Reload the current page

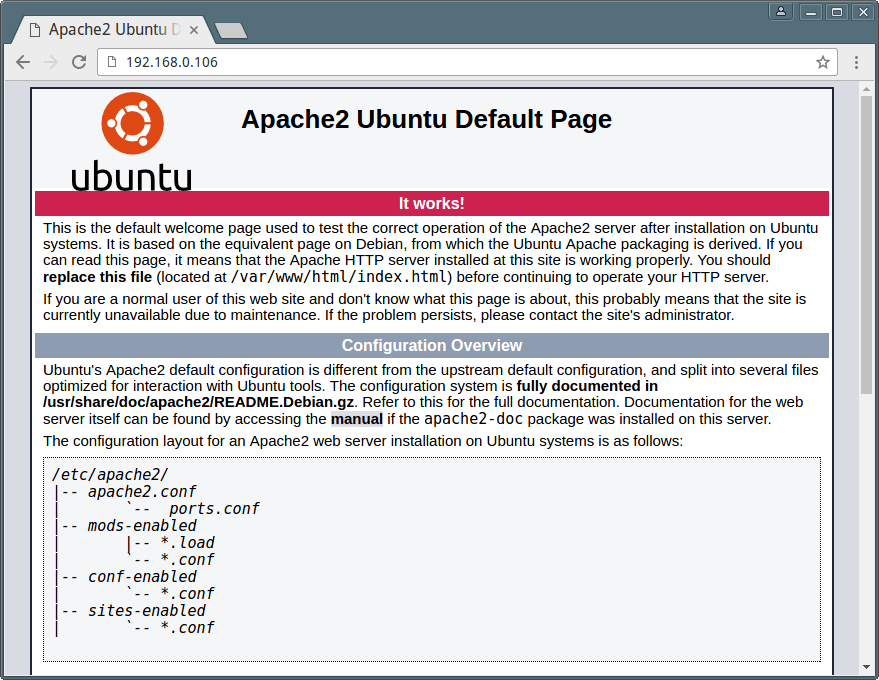tap(79, 62)
